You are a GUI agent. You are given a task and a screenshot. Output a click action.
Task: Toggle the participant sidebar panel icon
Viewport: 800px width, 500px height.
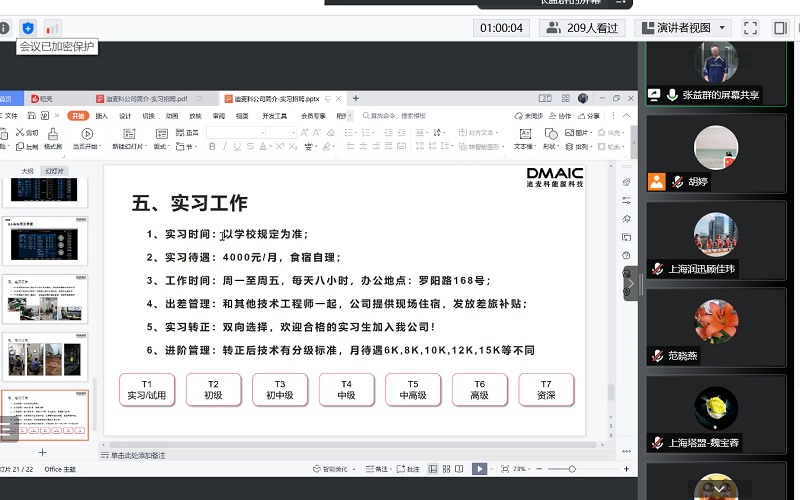780,28
